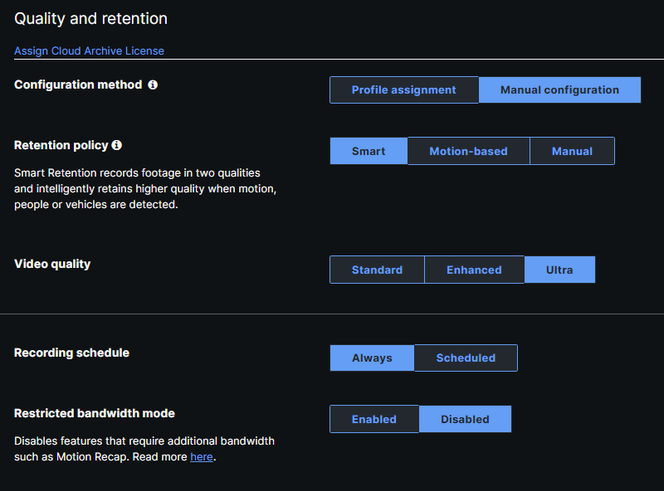
Task: Enable restricted bandwidth mode
Action: [x=374, y=419]
